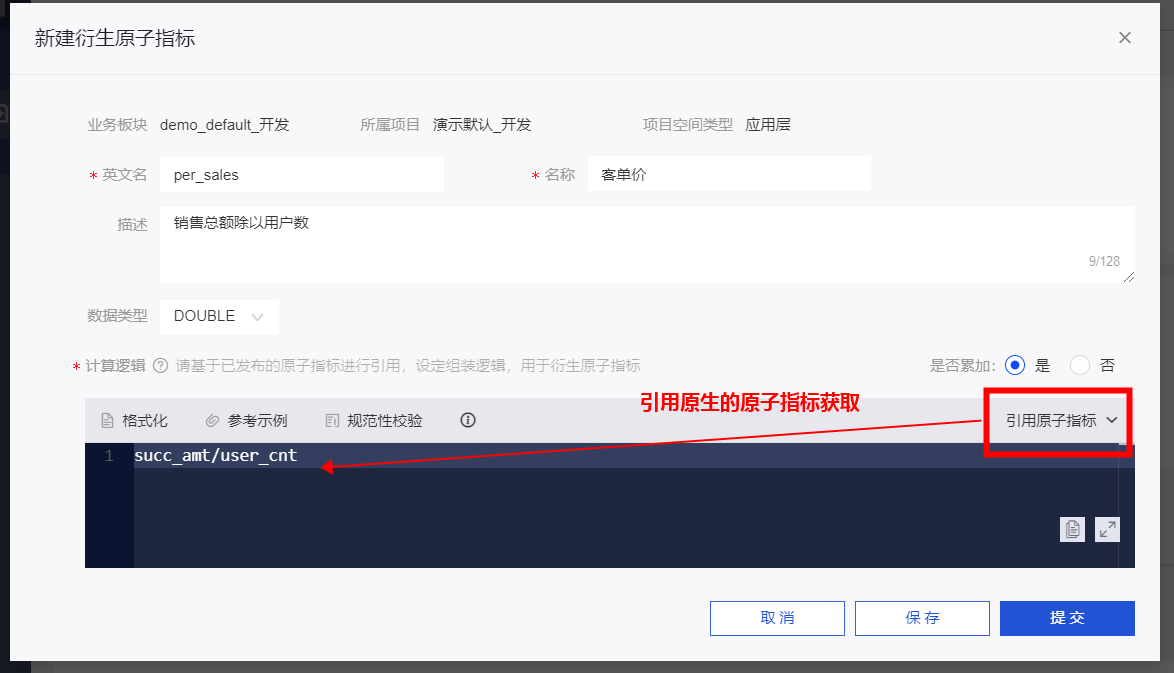Click the info icon beside 规范性校验

(x=467, y=420)
